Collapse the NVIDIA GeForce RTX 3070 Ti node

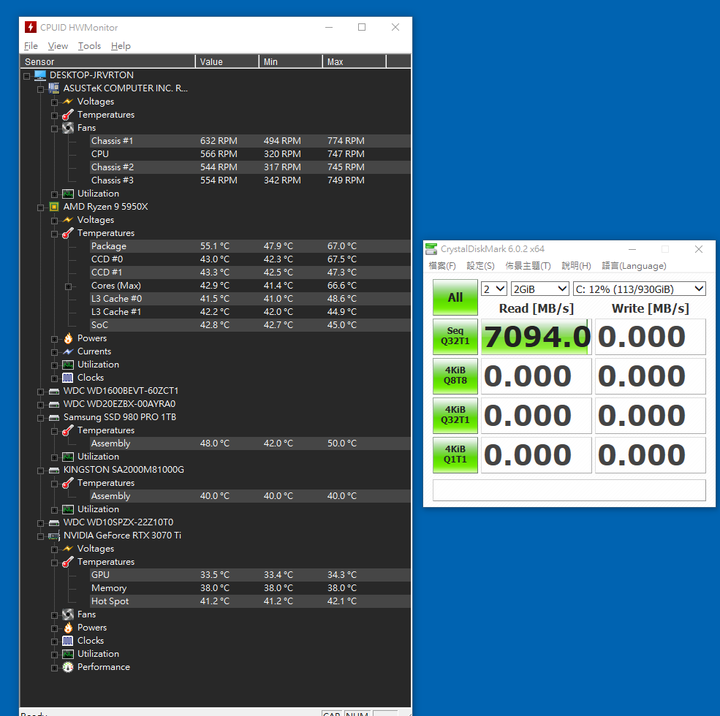[40, 536]
